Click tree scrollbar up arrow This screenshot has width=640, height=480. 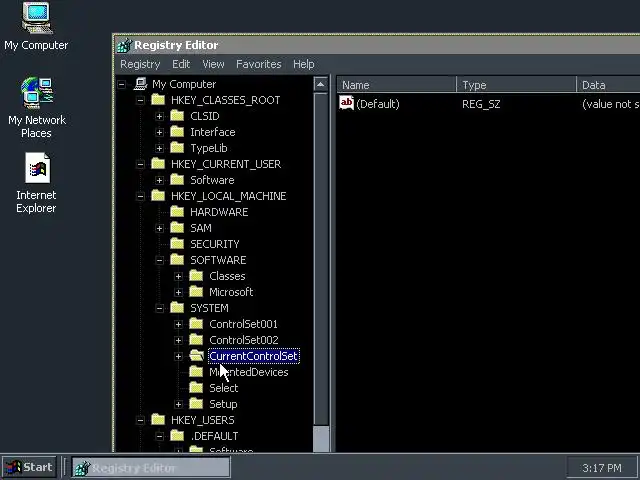pyautogui.click(x=321, y=84)
